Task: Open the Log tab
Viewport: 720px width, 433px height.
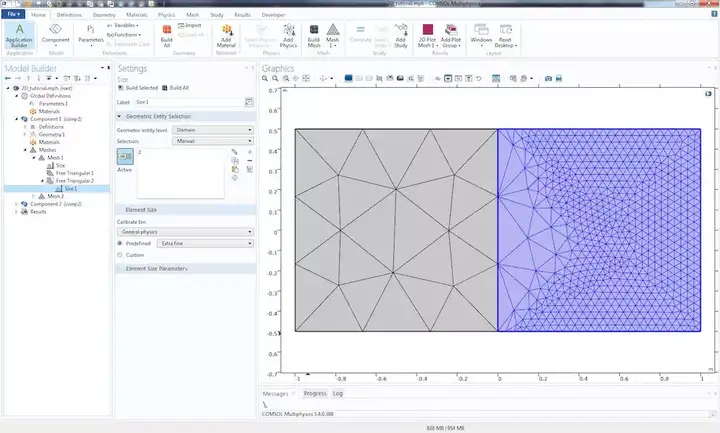Action: tap(338, 394)
